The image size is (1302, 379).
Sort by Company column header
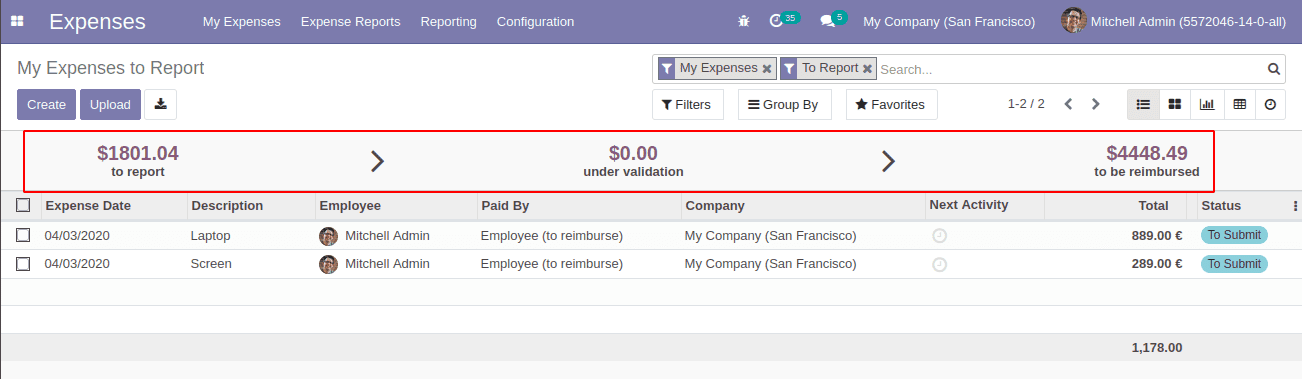pyautogui.click(x=715, y=206)
